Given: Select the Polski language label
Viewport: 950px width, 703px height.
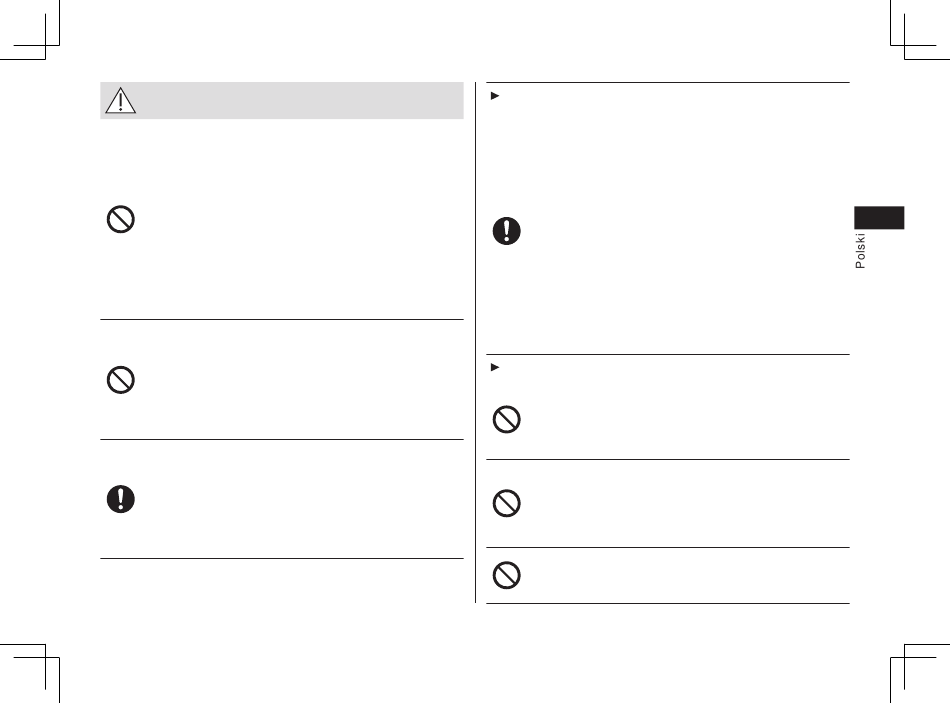Looking at the screenshot, I should point(860,251).
